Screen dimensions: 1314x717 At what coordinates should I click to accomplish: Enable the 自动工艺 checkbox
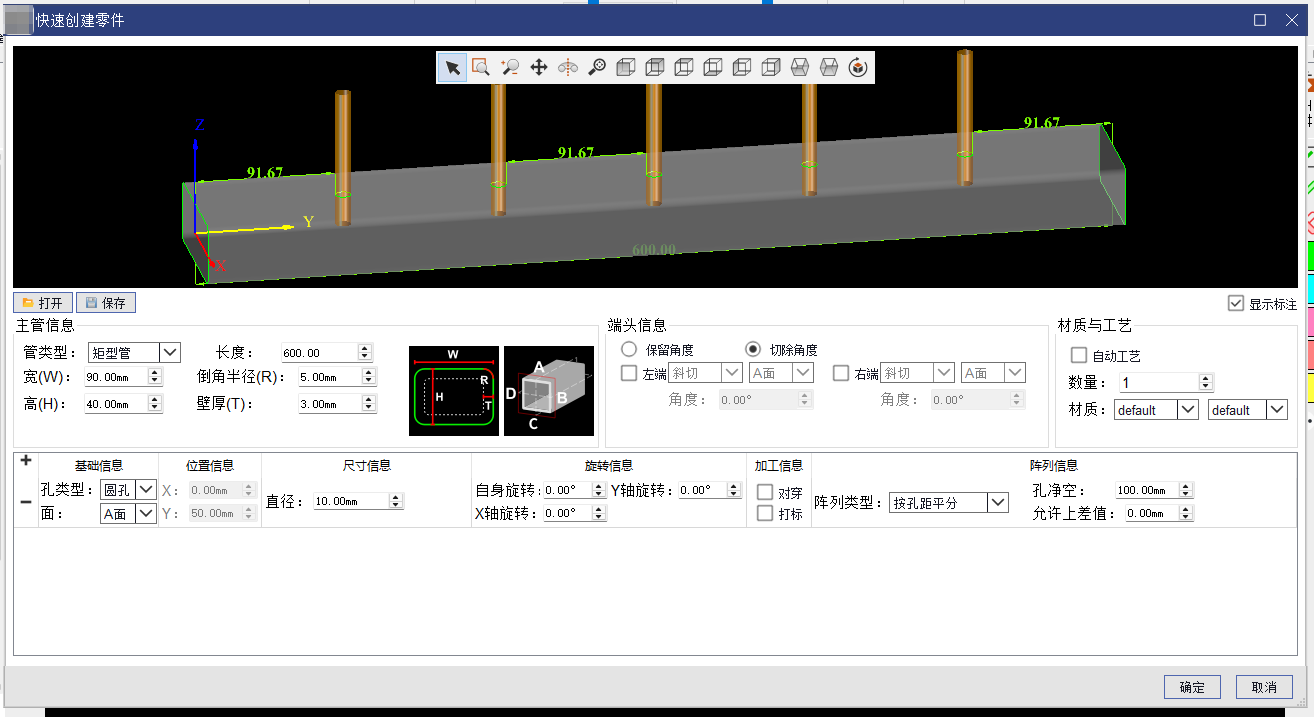pos(1079,355)
